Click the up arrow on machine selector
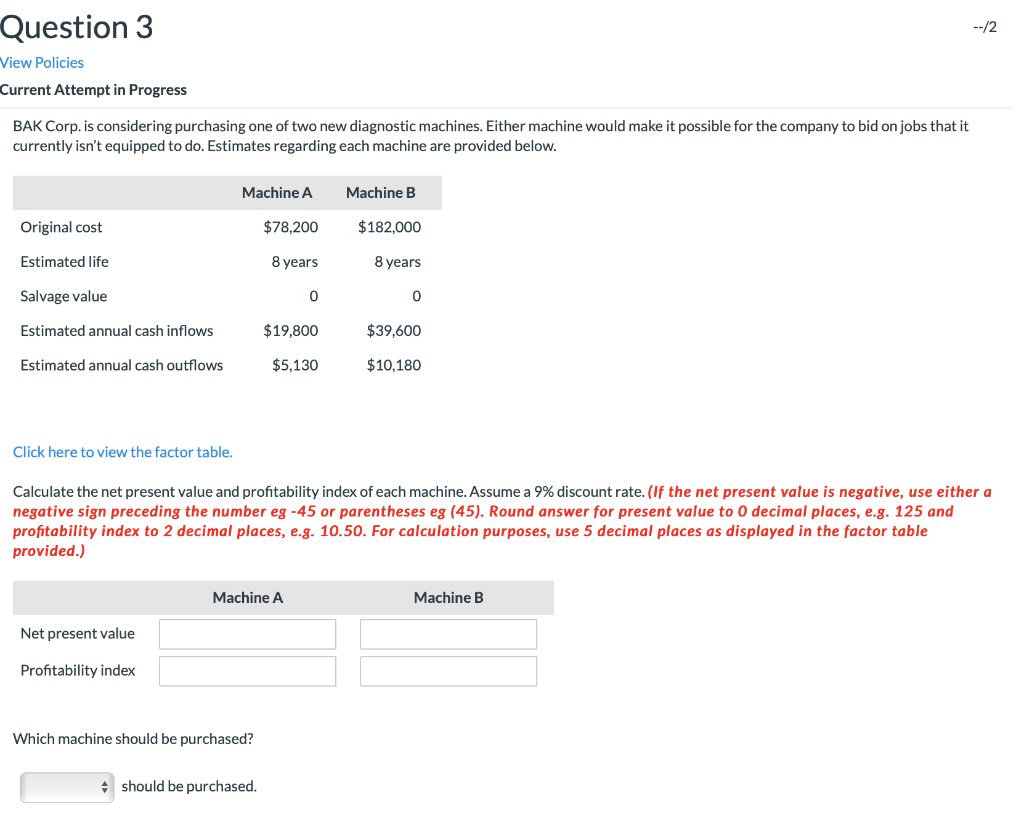Viewport: 1024px width, 821px height. click(104, 783)
